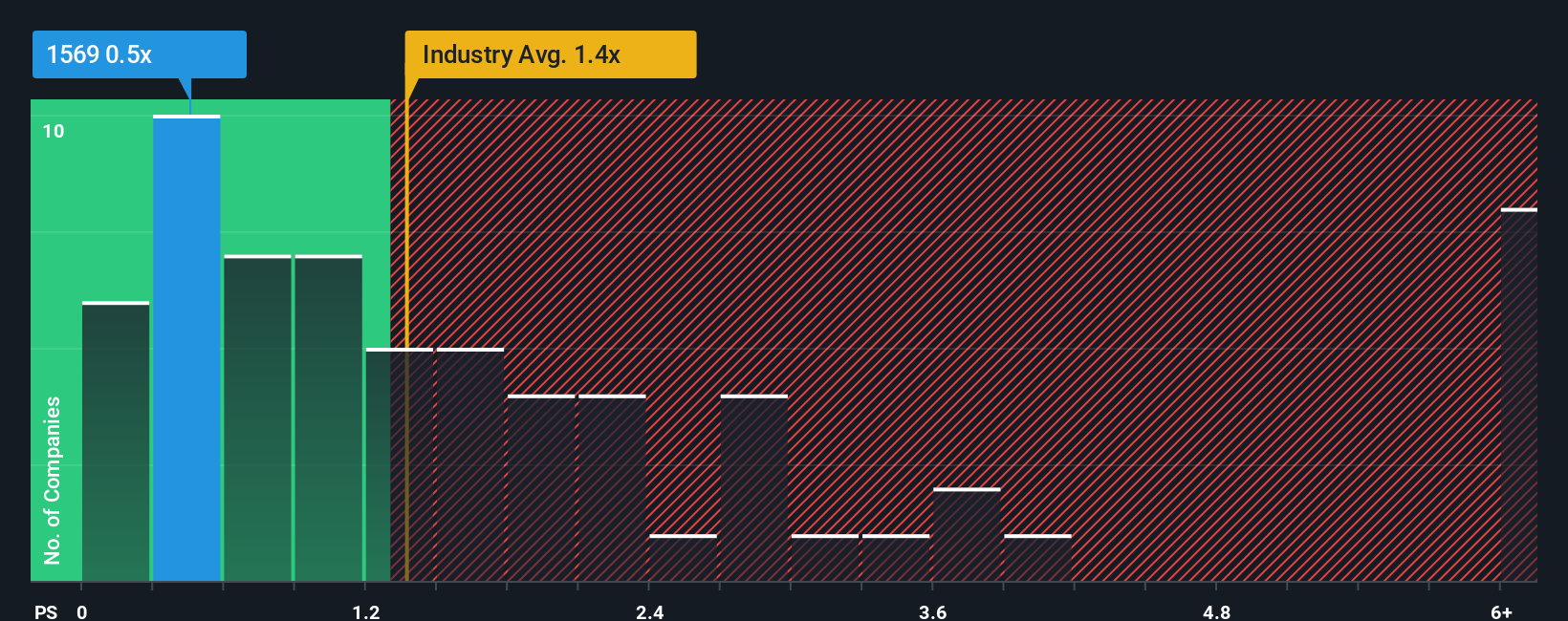The width and height of the screenshot is (1568, 621).
Task: Click the No. of Companies axis title
Action: [53, 480]
